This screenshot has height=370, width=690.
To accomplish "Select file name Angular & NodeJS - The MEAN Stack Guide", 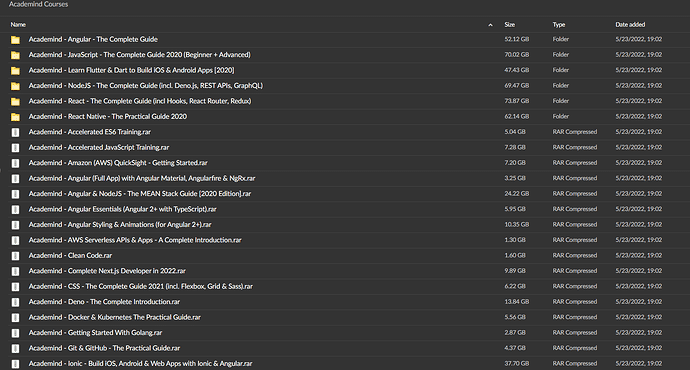I will click(x=140, y=194).
